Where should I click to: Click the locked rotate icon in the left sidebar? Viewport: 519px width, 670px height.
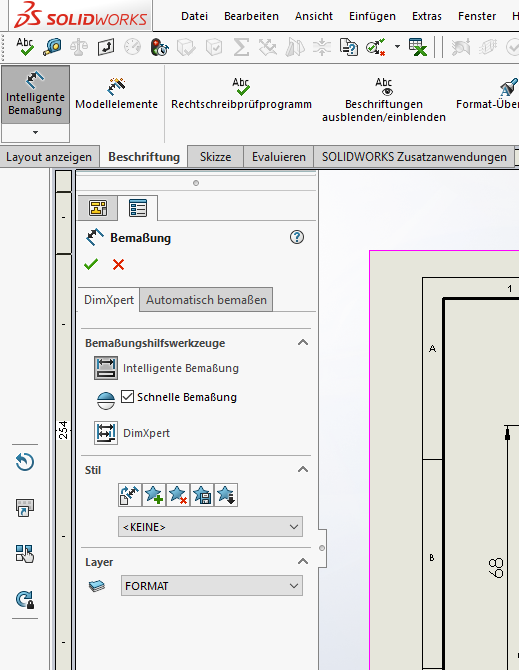pos(25,599)
